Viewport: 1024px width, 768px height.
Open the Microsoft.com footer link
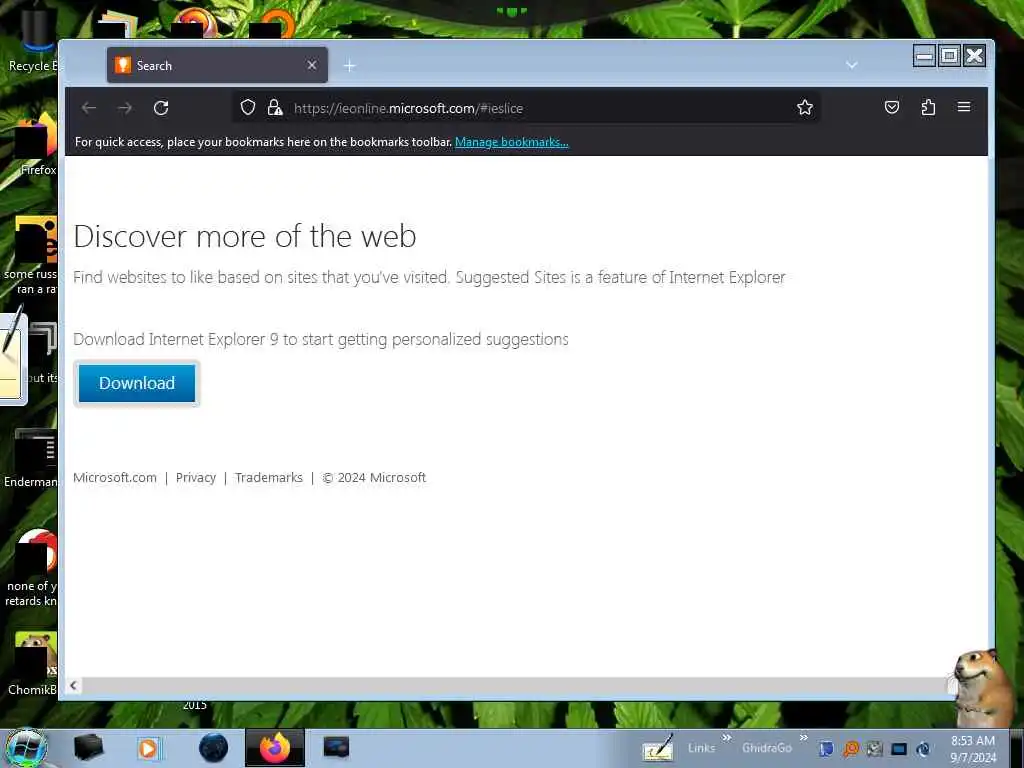pos(115,477)
